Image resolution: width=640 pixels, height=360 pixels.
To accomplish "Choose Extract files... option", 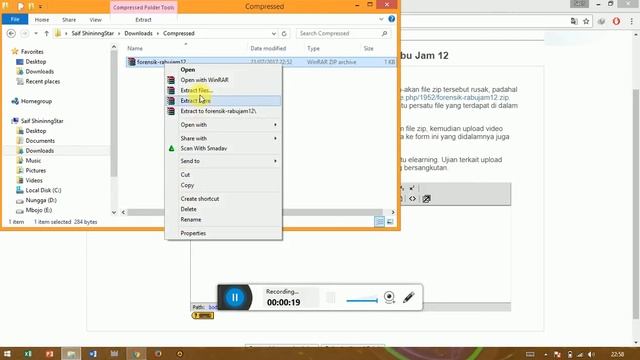I will point(196,90).
